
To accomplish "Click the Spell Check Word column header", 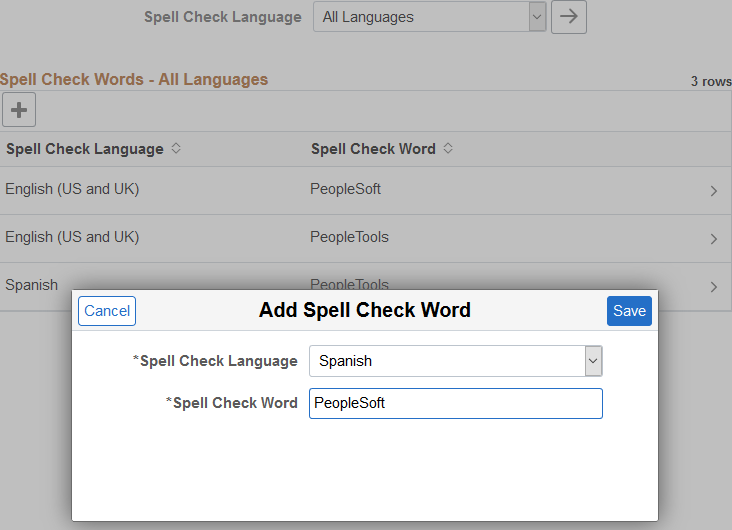I will 373,149.
